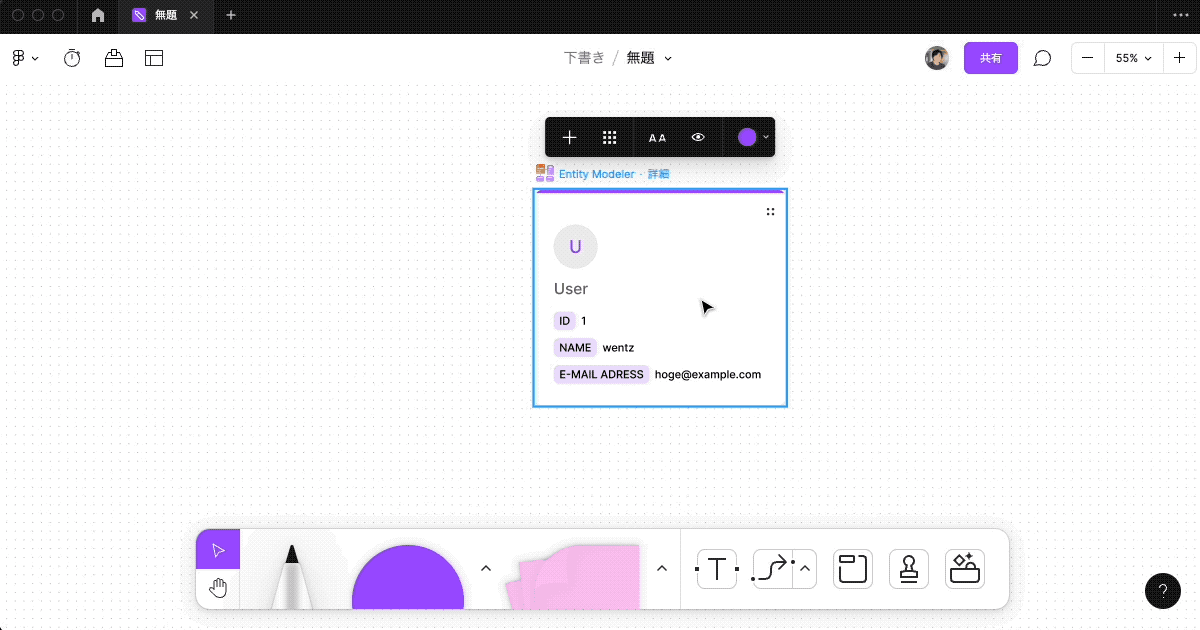
Task: Expand the shapes options chevron
Action: (486, 568)
